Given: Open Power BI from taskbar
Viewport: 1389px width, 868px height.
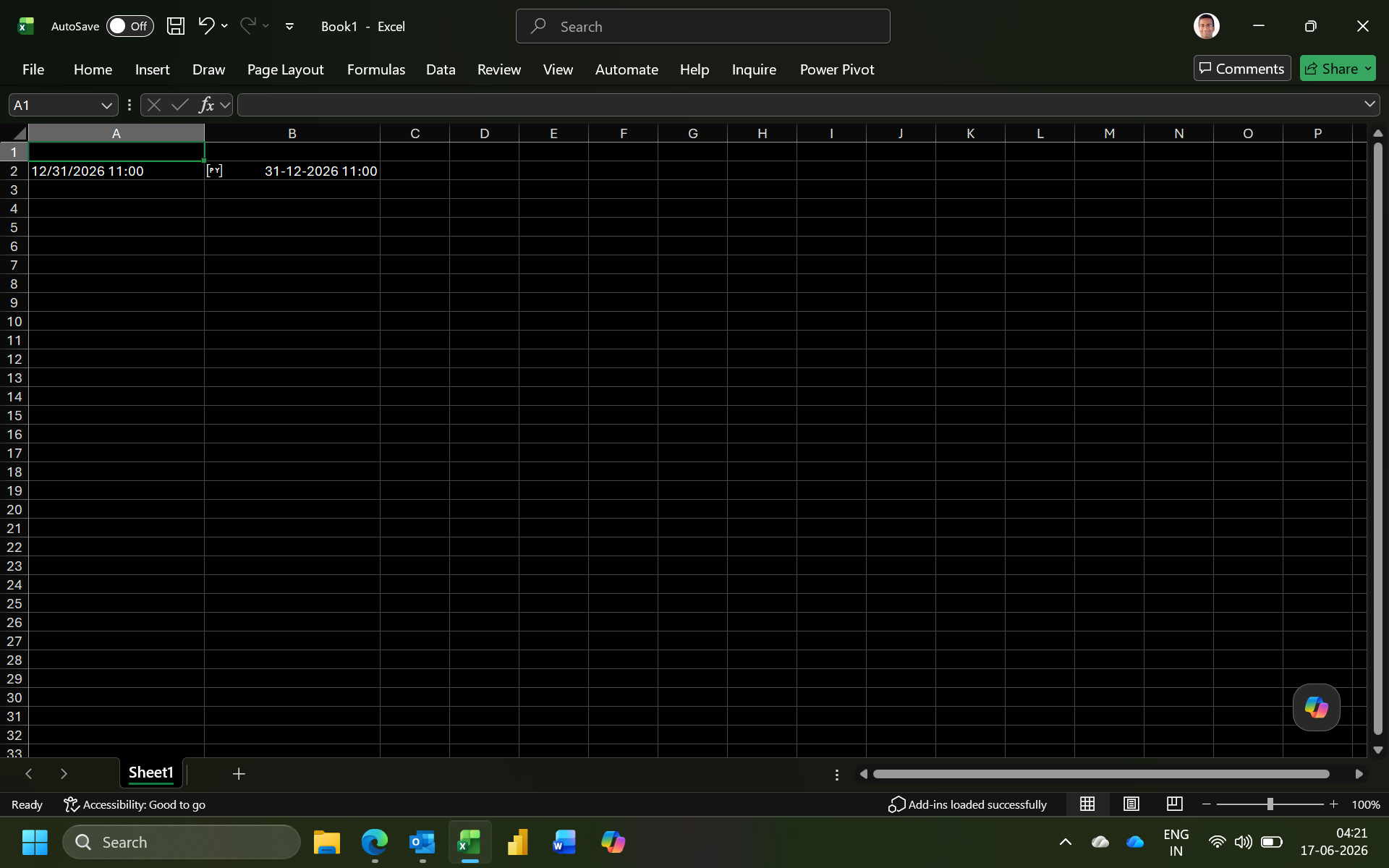Looking at the screenshot, I should tap(517, 842).
